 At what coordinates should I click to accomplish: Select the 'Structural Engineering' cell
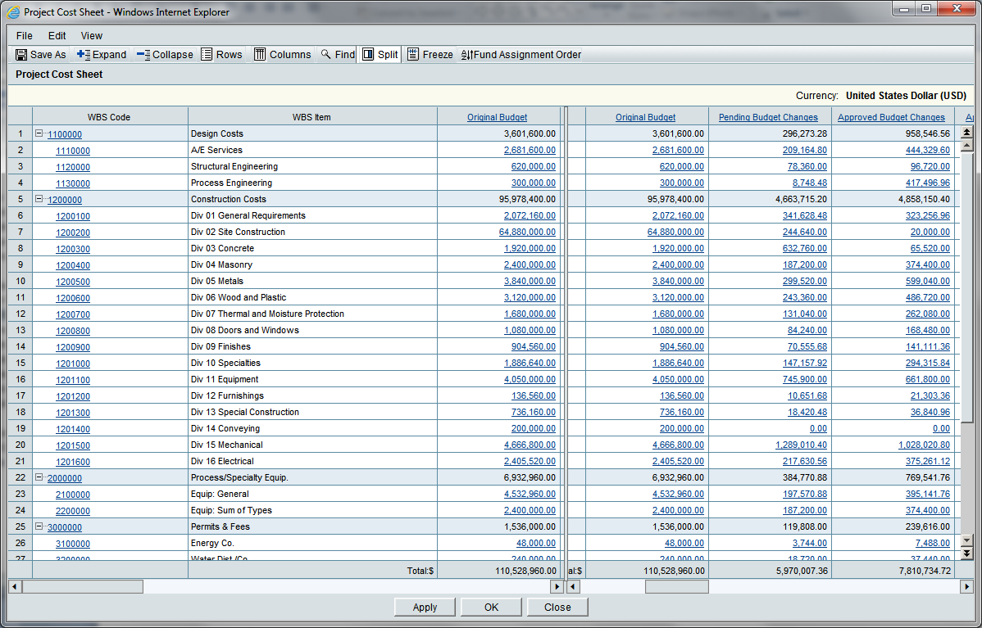click(313, 166)
